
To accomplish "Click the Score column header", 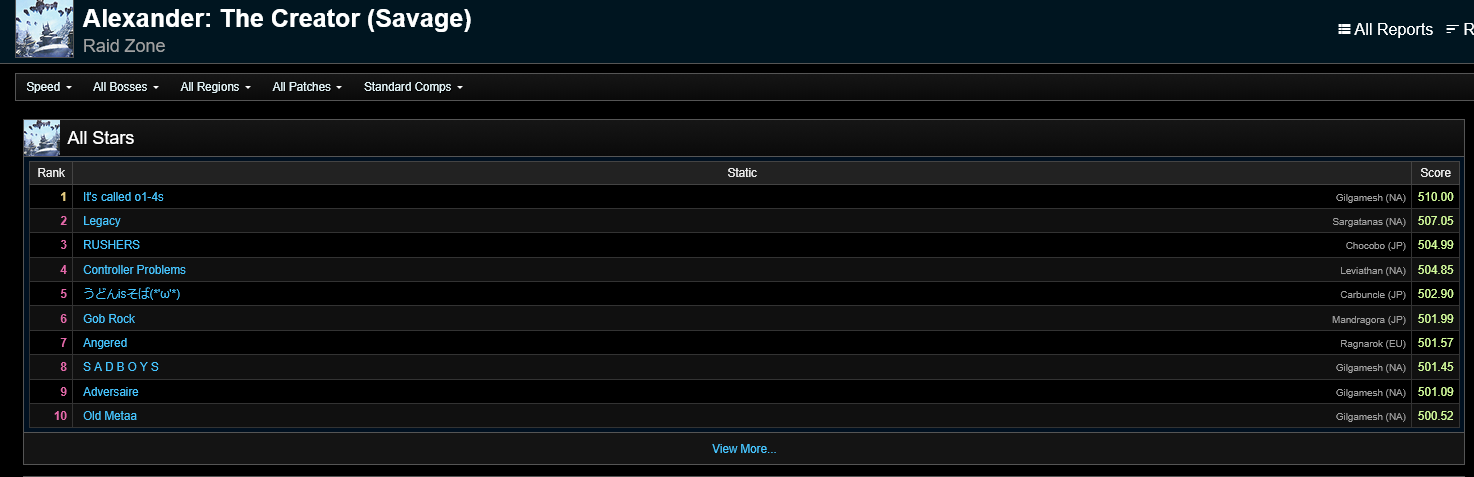I will point(1435,173).
